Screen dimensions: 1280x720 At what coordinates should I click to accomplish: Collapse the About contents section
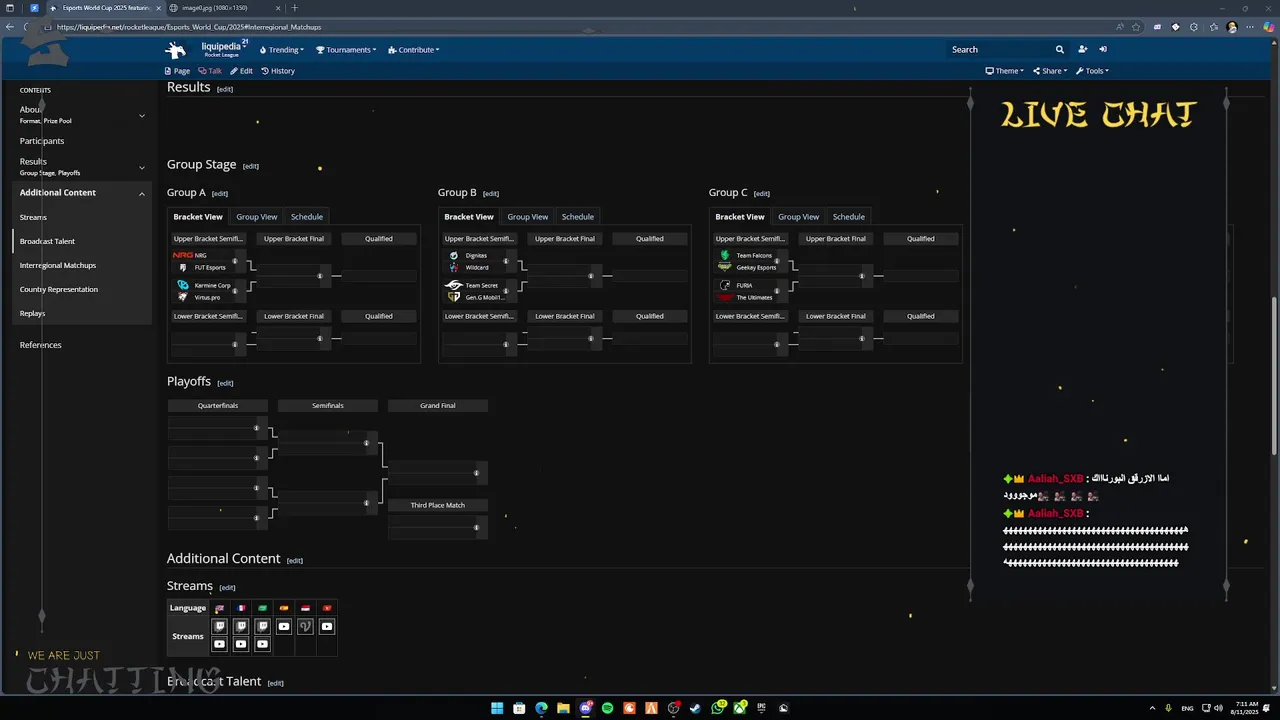141,115
